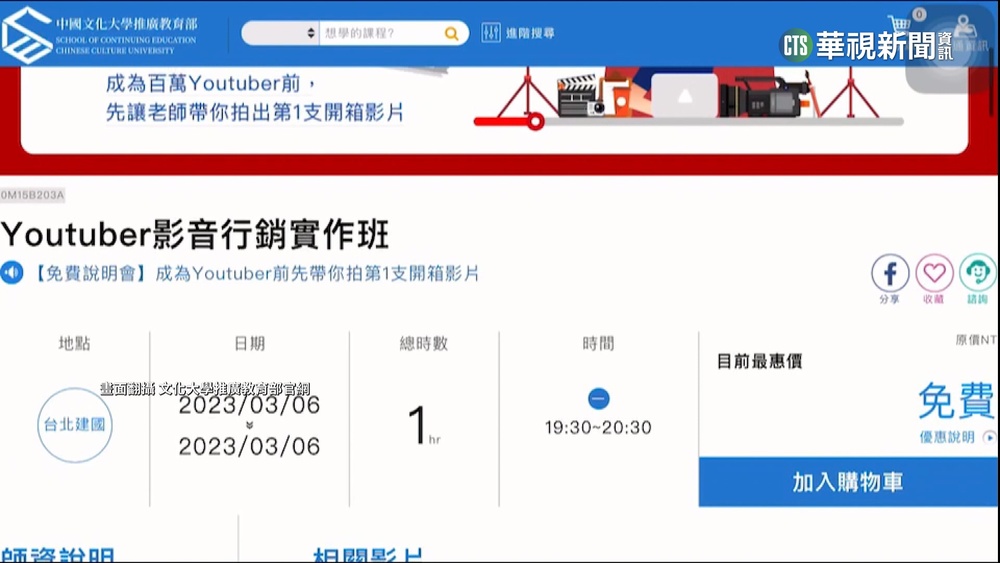The image size is (1000, 563).
Task: Click the 目前最惠價 label
Action: (x=760, y=362)
